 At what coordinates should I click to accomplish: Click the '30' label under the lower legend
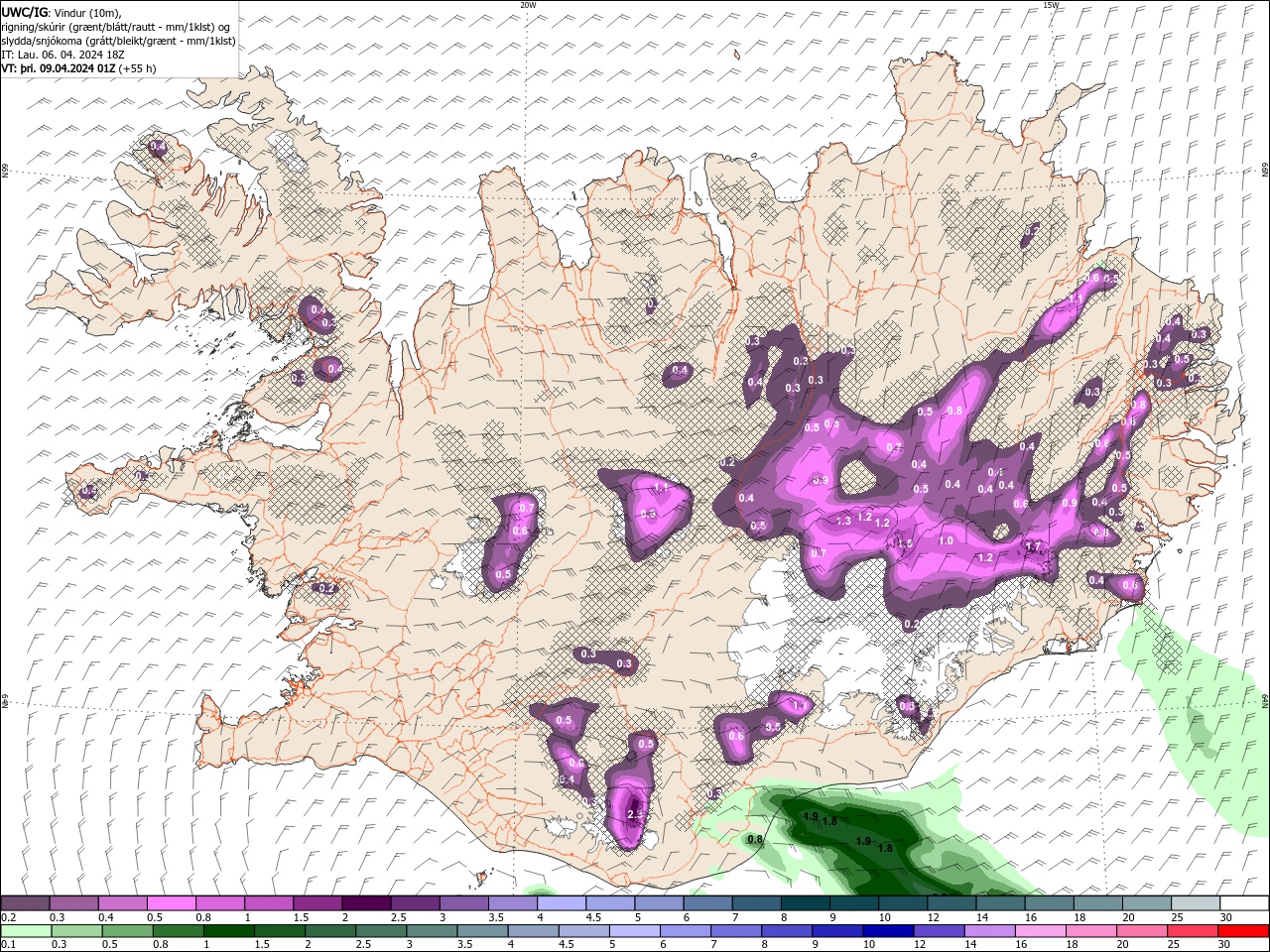click(1226, 945)
